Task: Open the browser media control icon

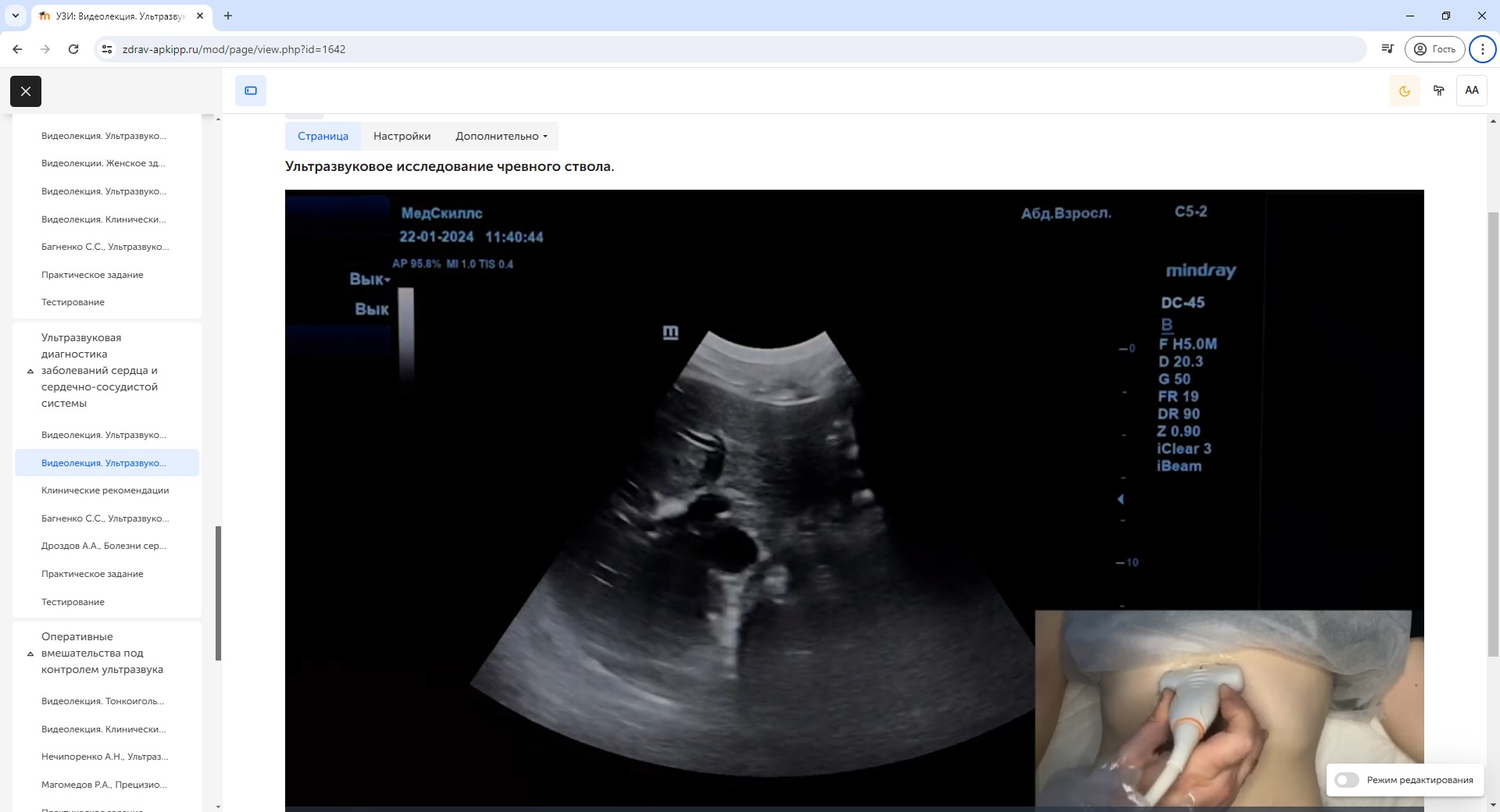Action: [x=1387, y=49]
